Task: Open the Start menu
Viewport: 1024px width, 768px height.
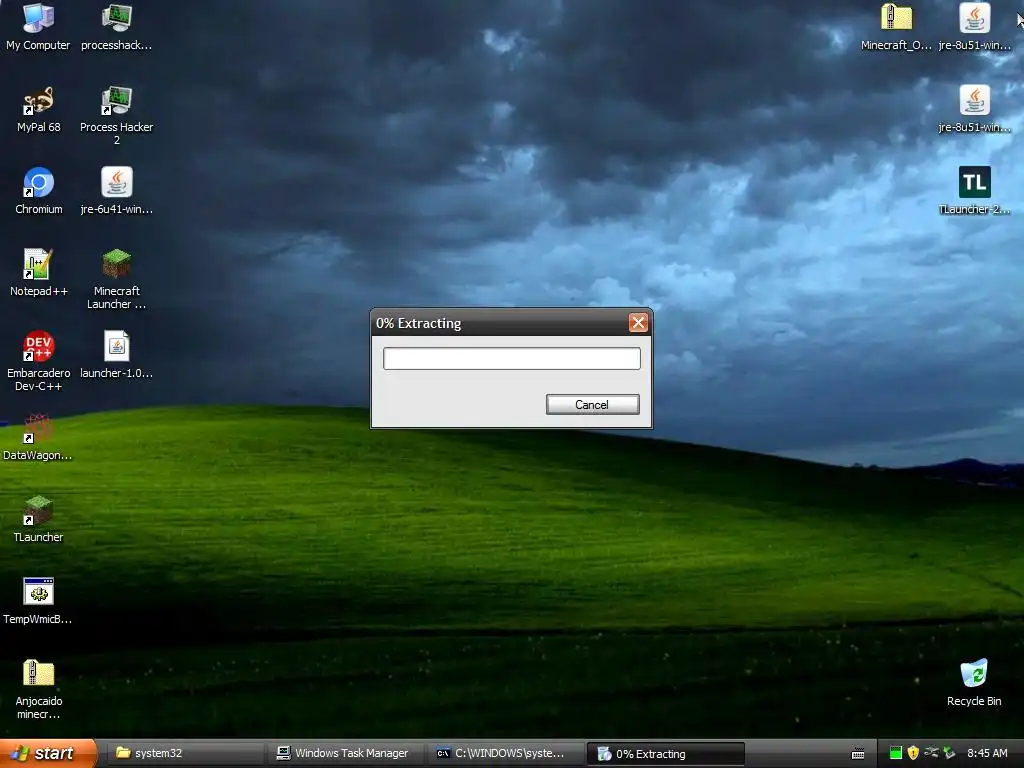Action: click(x=48, y=753)
